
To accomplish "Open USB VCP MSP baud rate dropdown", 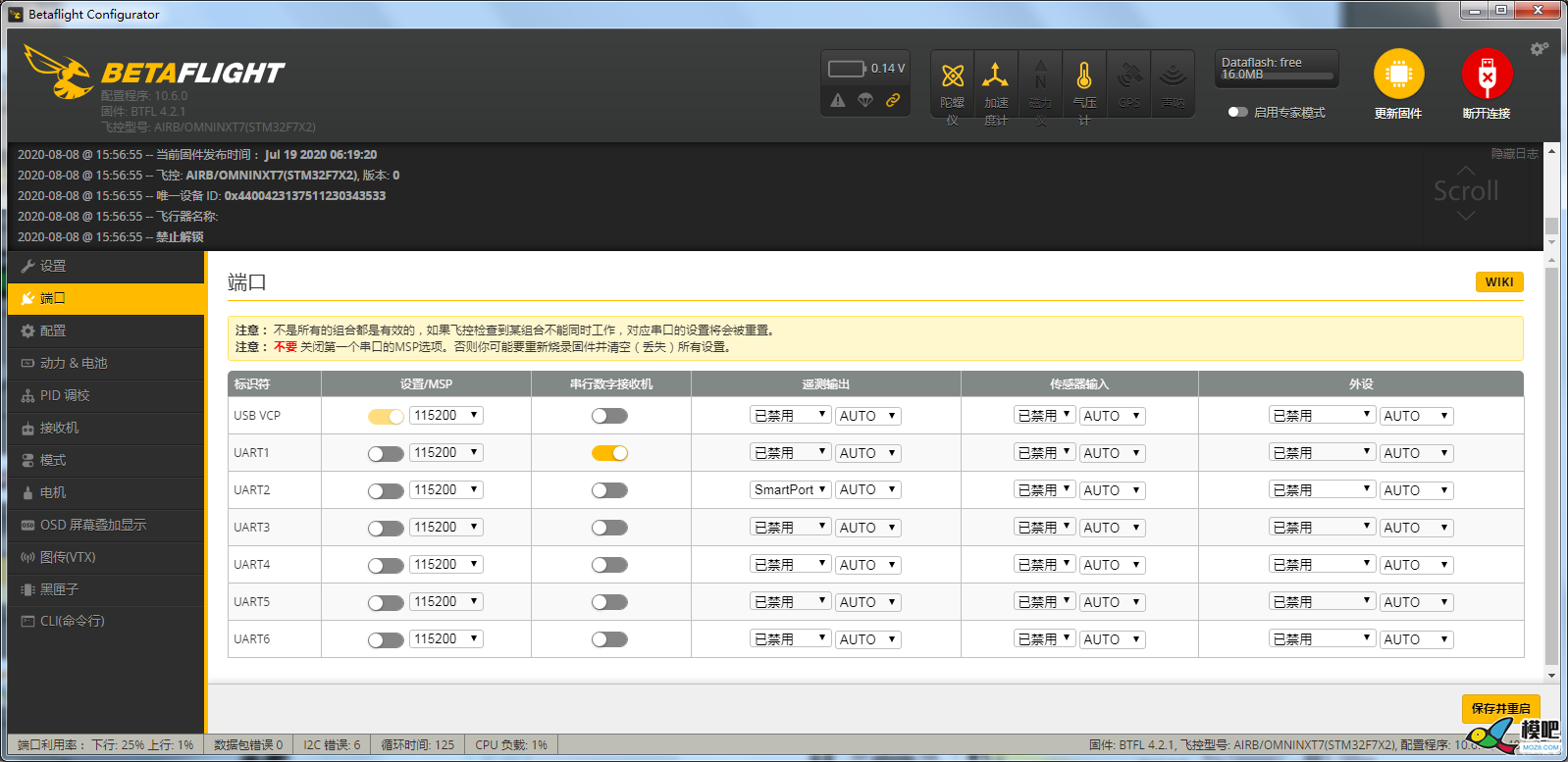I will tap(446, 415).
